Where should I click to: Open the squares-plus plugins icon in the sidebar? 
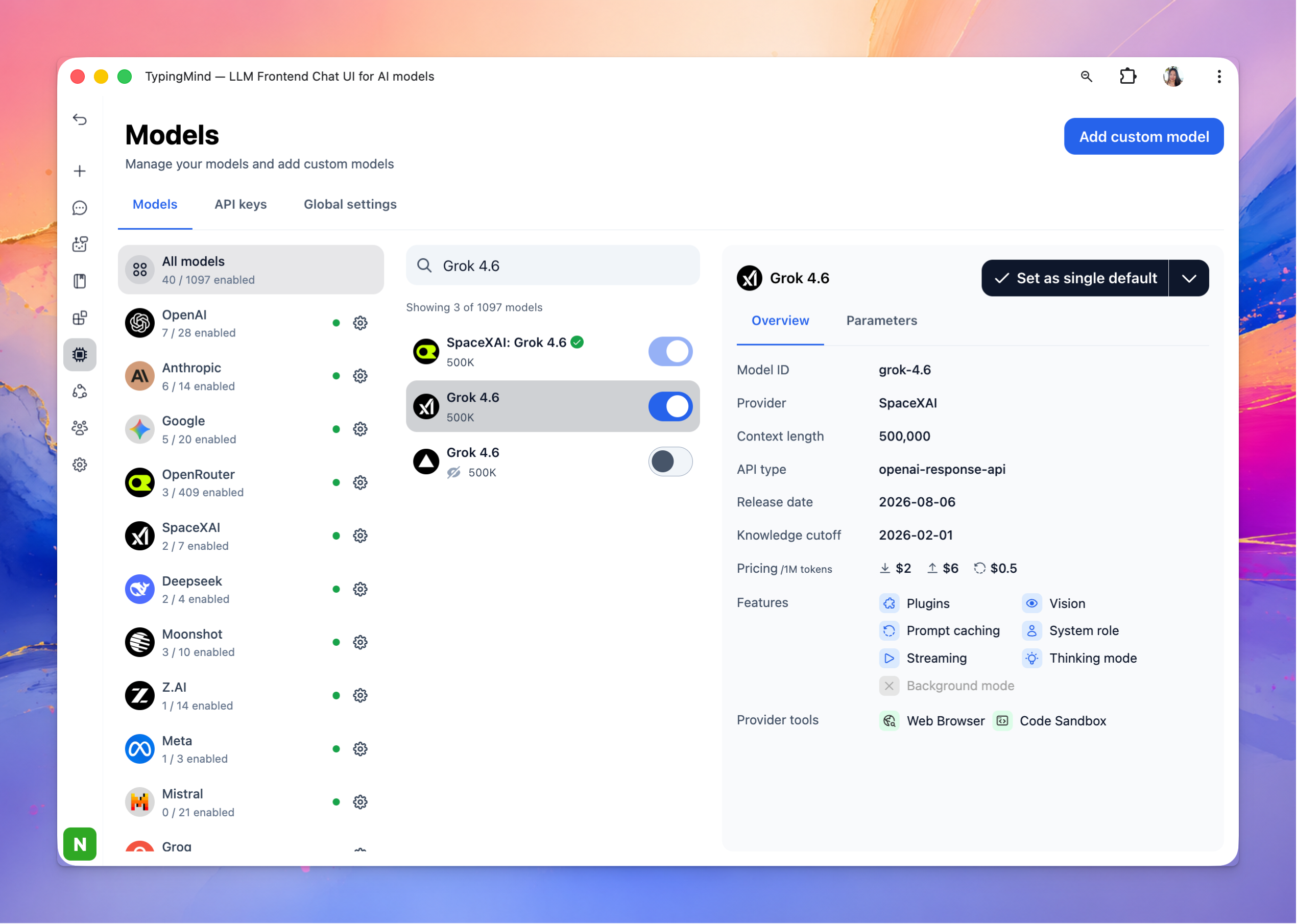point(80,318)
